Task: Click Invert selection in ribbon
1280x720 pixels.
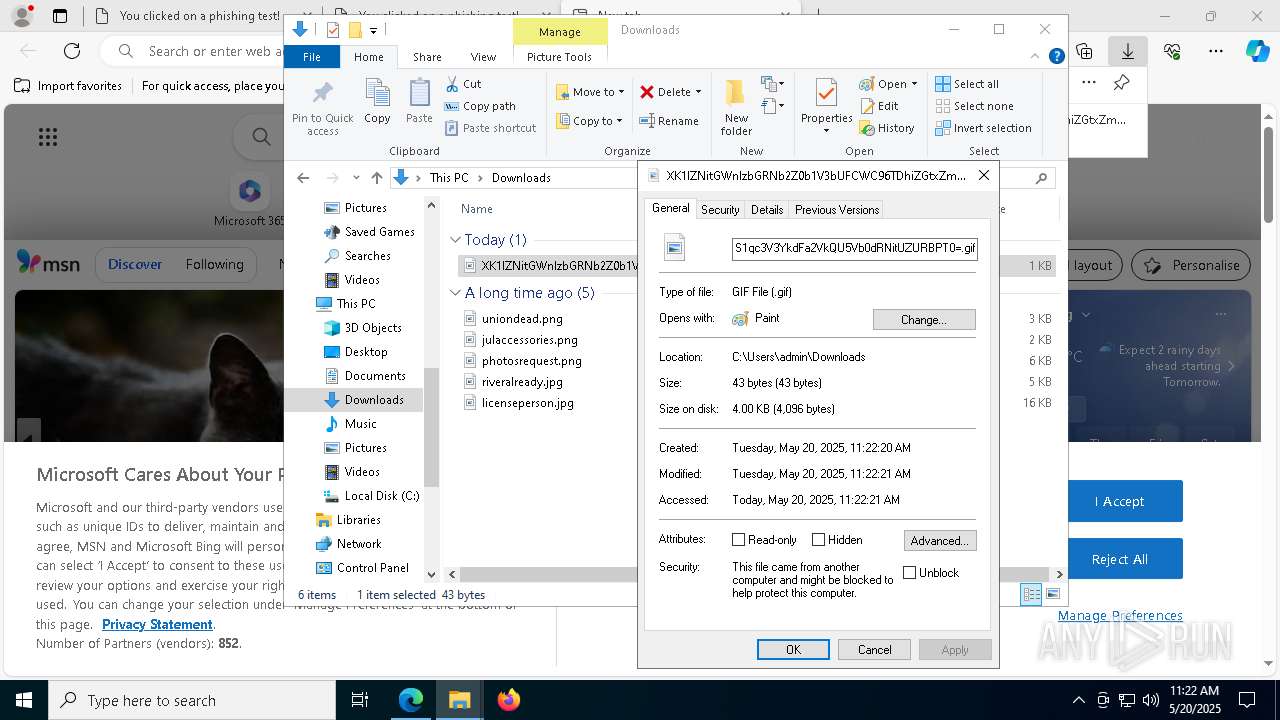Action: point(983,128)
